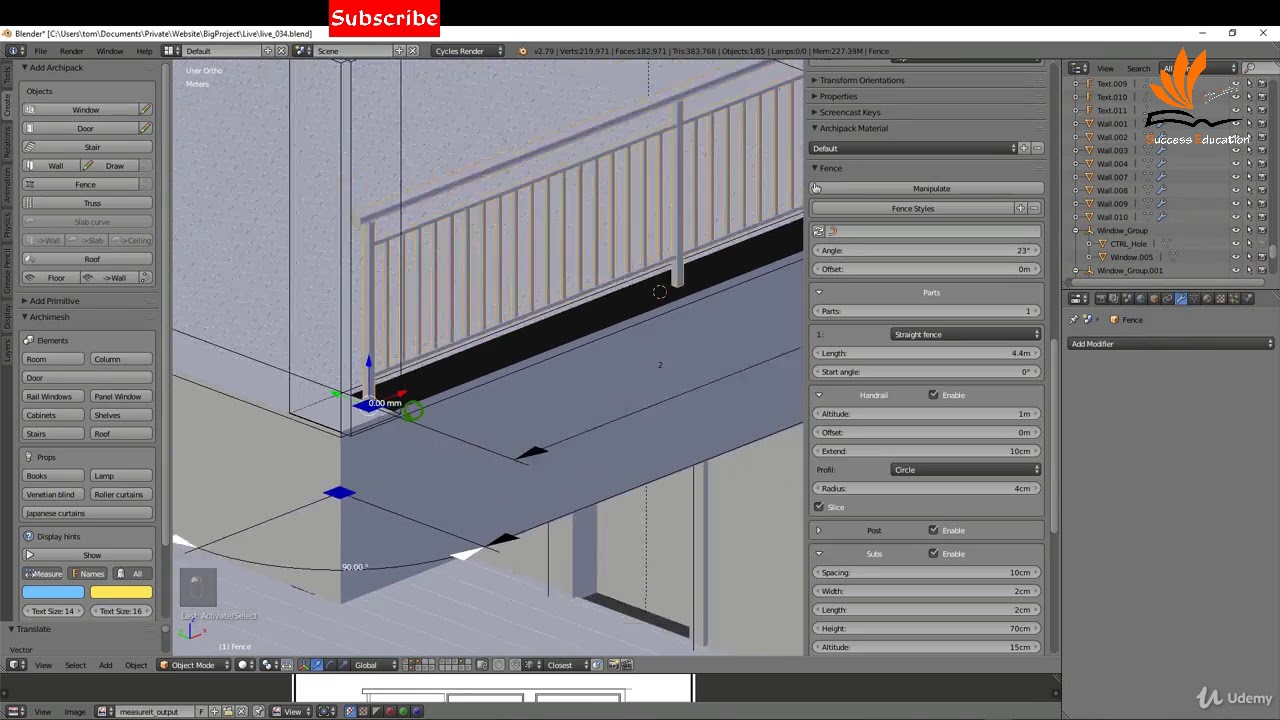Screen dimensions: 1280x720
Task: Click the unlink X icon beside measureit_output
Action: 241,711
